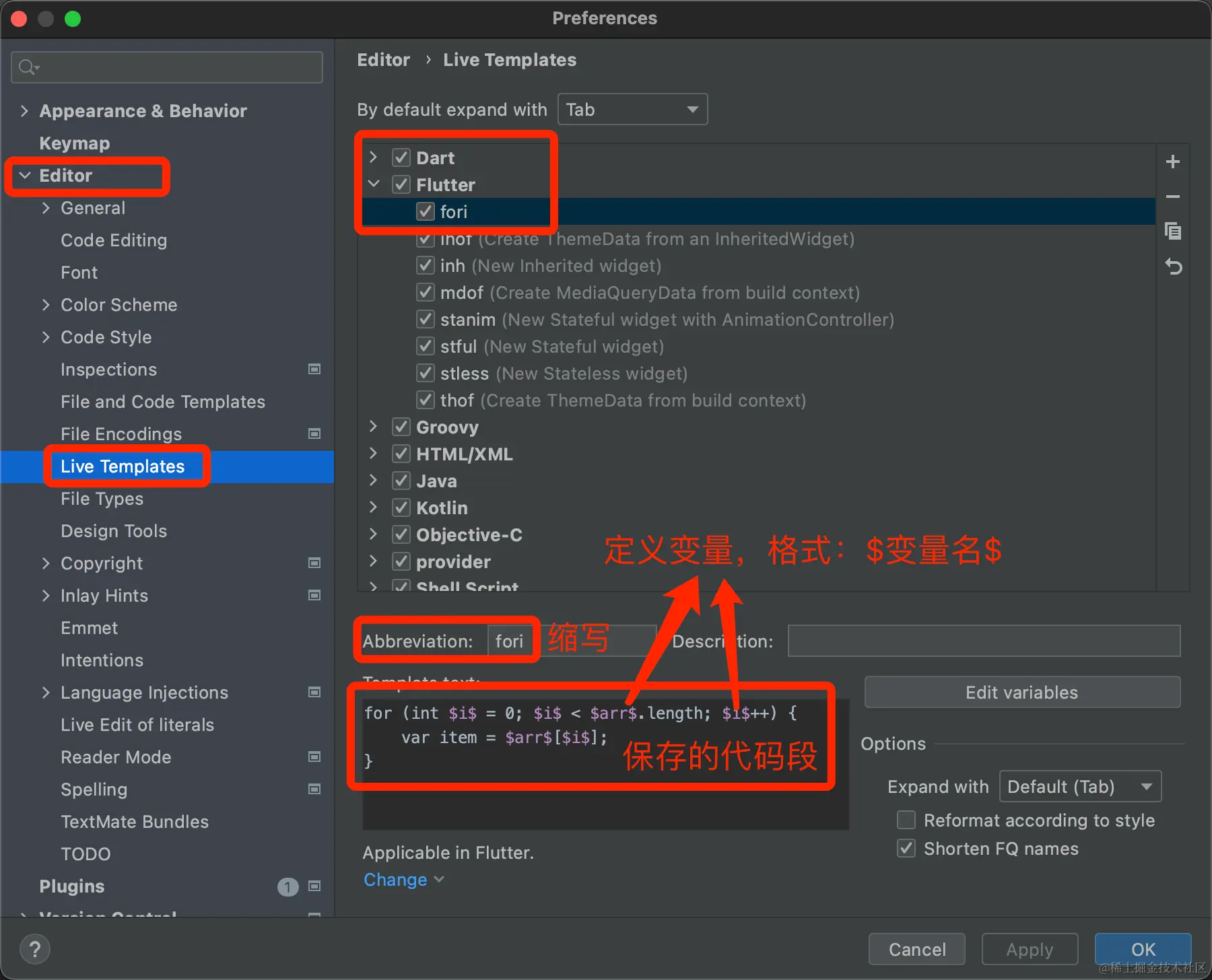Disable Shorten FQ names
The image size is (1212, 980).
[906, 848]
